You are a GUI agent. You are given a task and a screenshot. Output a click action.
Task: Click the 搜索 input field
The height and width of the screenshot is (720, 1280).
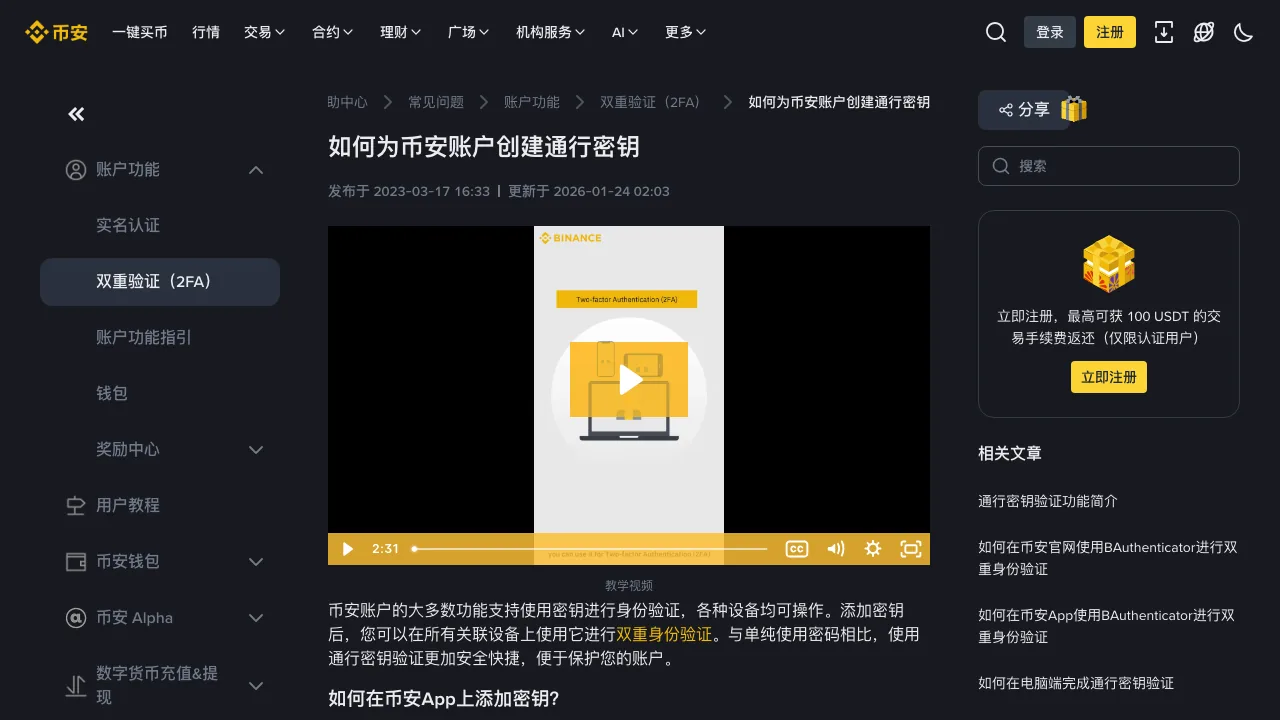(x=1109, y=166)
